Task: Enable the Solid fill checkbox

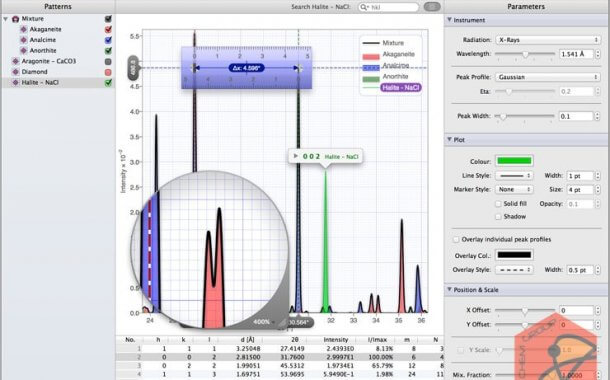Action: tap(498, 204)
